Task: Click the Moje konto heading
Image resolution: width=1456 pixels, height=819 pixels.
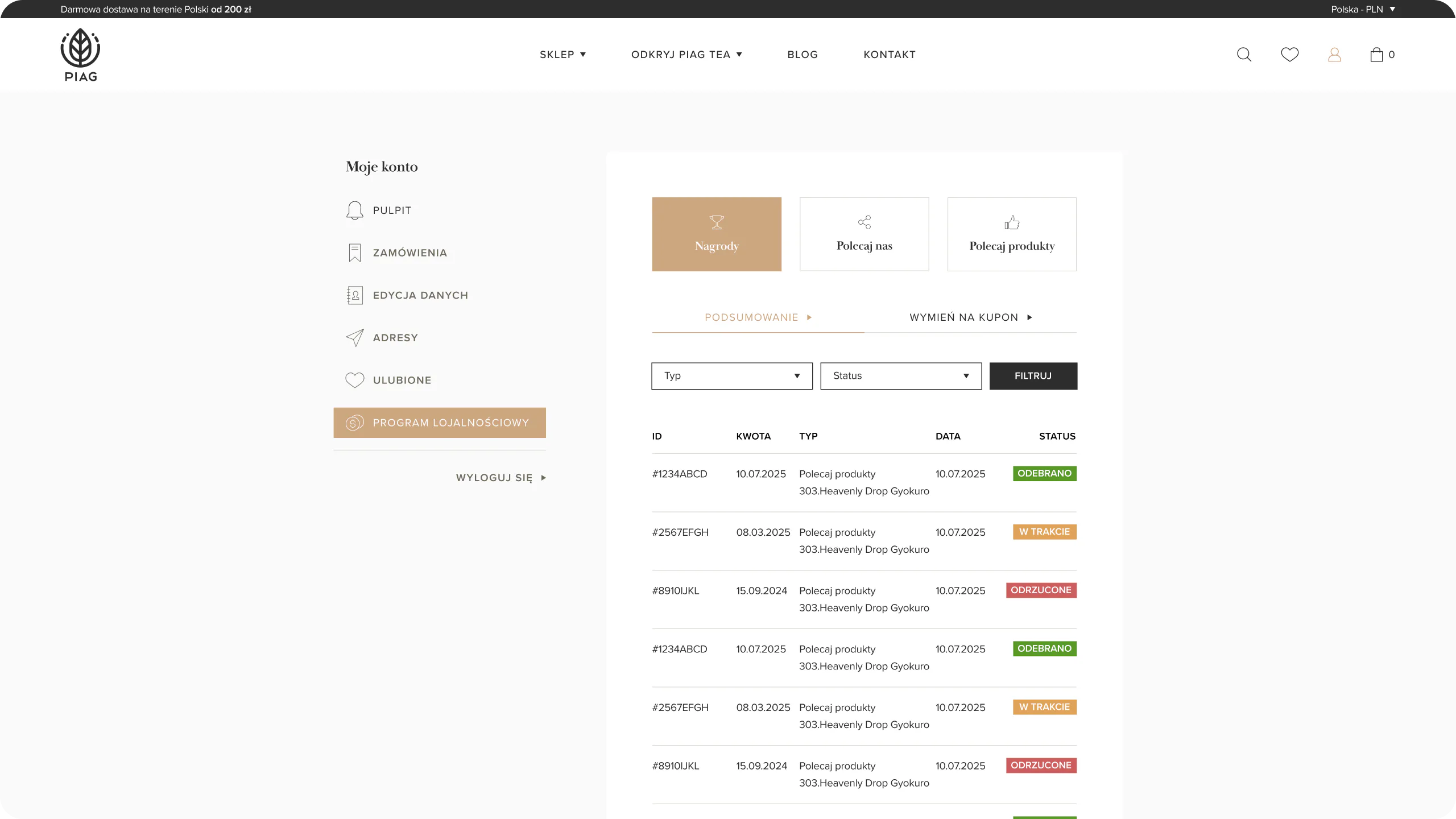Action: click(382, 167)
